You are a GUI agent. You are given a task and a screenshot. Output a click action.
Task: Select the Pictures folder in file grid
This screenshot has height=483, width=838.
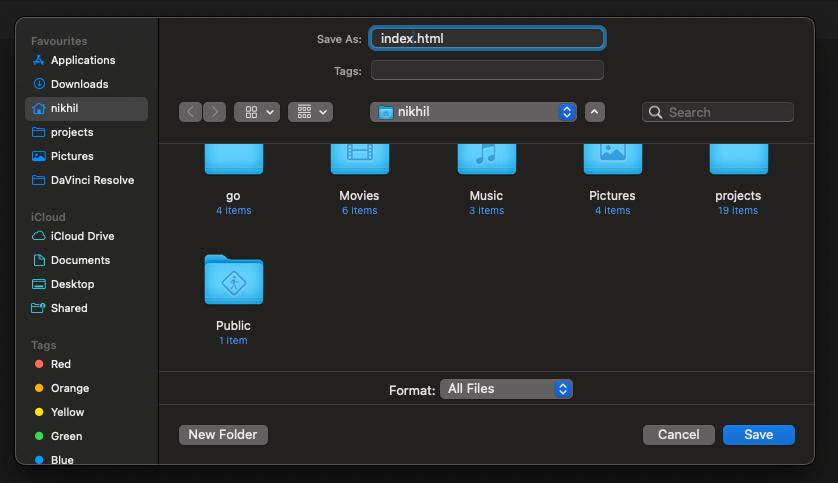[x=612, y=160]
